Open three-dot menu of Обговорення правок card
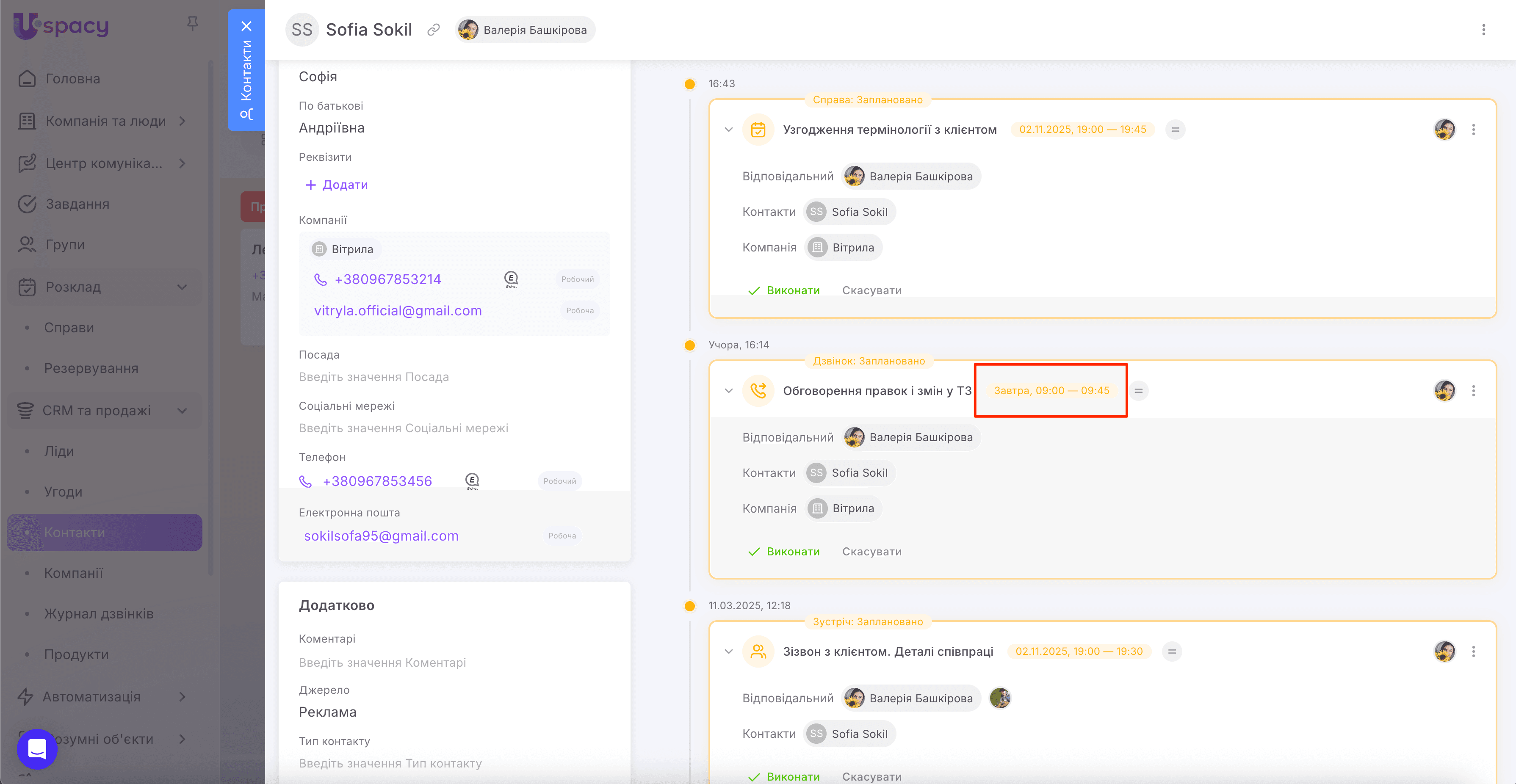Viewport: 1516px width, 784px height. point(1474,391)
